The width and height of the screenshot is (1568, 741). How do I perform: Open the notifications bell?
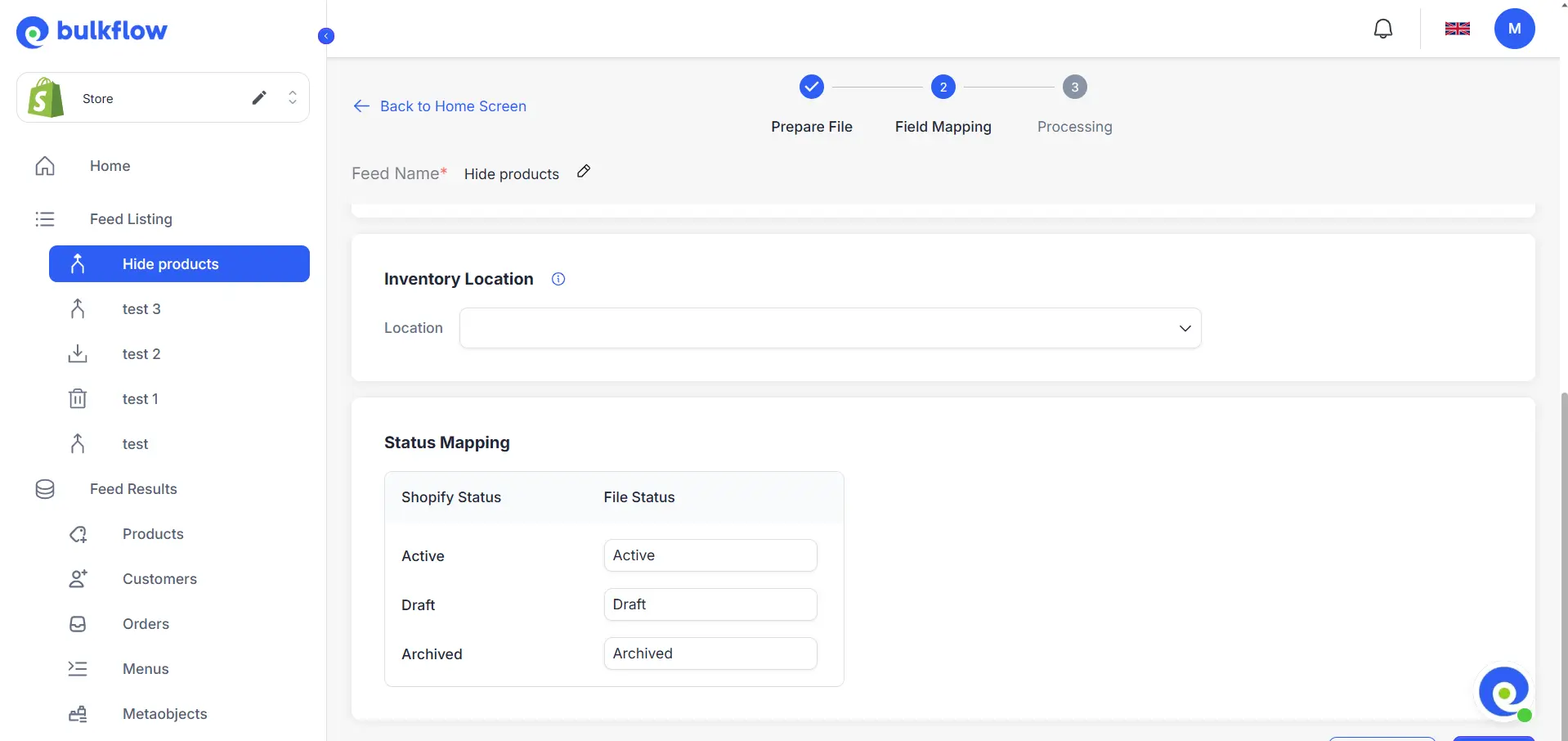1383,28
